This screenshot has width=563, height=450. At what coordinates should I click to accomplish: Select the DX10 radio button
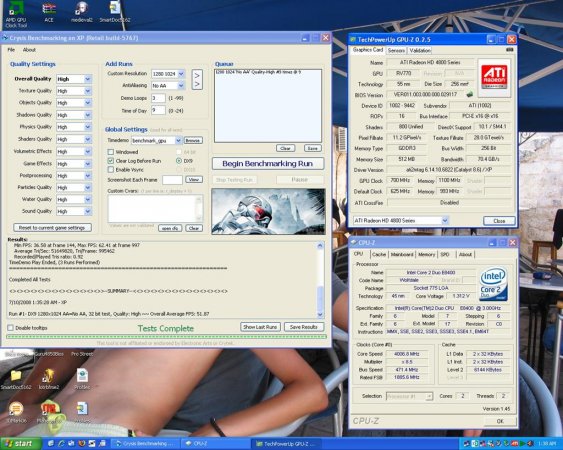pos(178,170)
